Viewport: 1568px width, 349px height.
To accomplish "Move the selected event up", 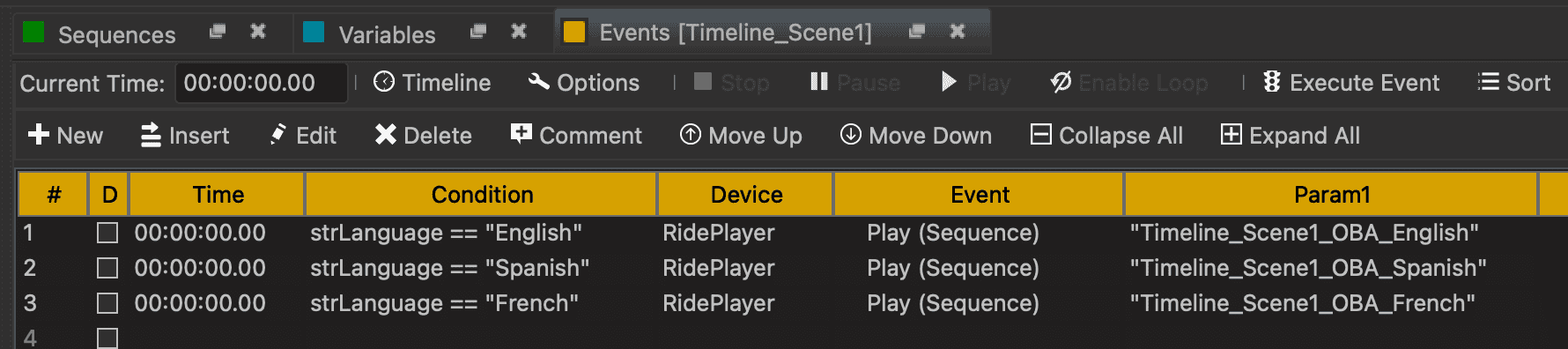I will tap(741, 135).
